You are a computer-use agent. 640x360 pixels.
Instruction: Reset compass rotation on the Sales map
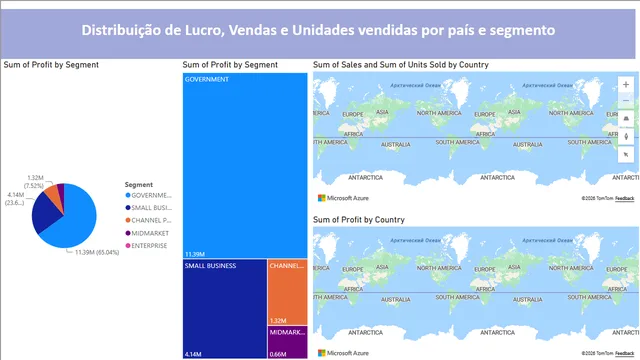point(626,137)
